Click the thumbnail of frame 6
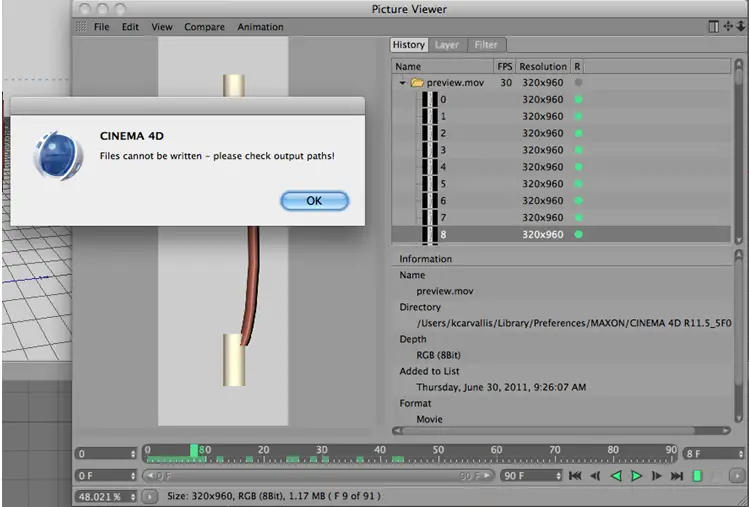Viewport: 749px width, 507px height. 430,201
